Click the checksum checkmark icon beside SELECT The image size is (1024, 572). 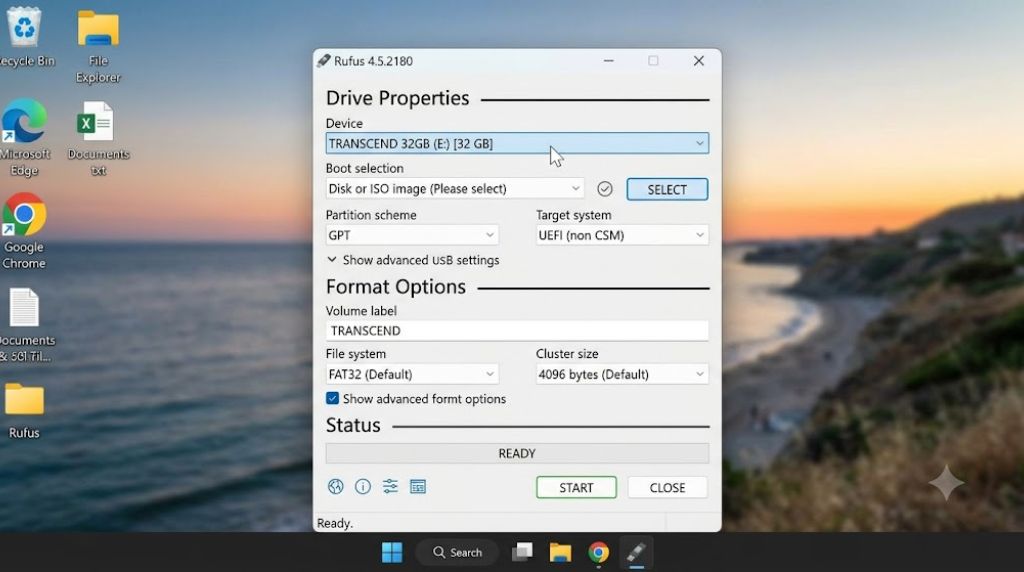coord(605,189)
